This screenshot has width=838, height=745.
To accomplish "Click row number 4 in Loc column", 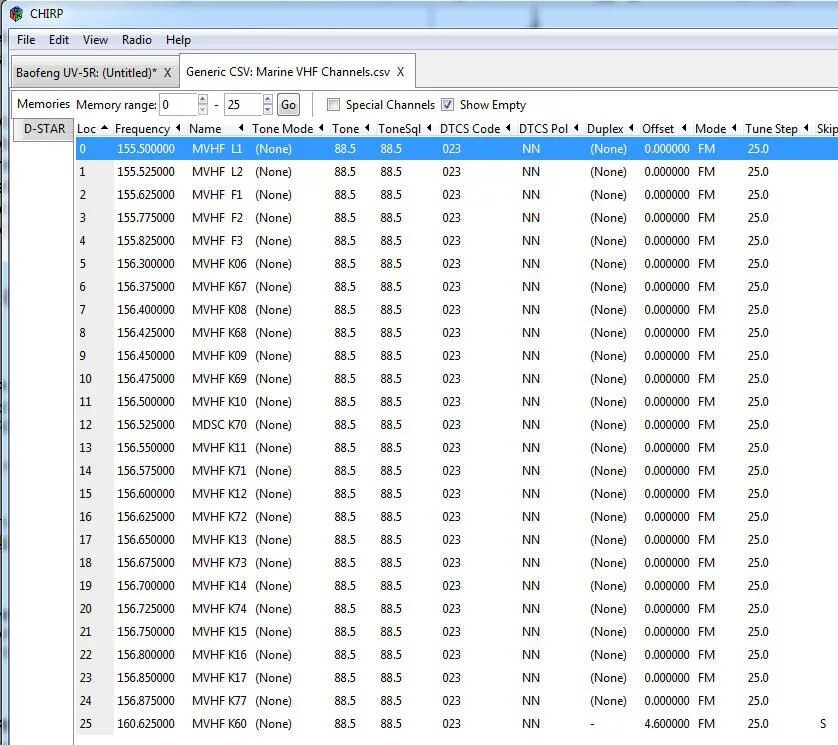I will tap(82, 241).
